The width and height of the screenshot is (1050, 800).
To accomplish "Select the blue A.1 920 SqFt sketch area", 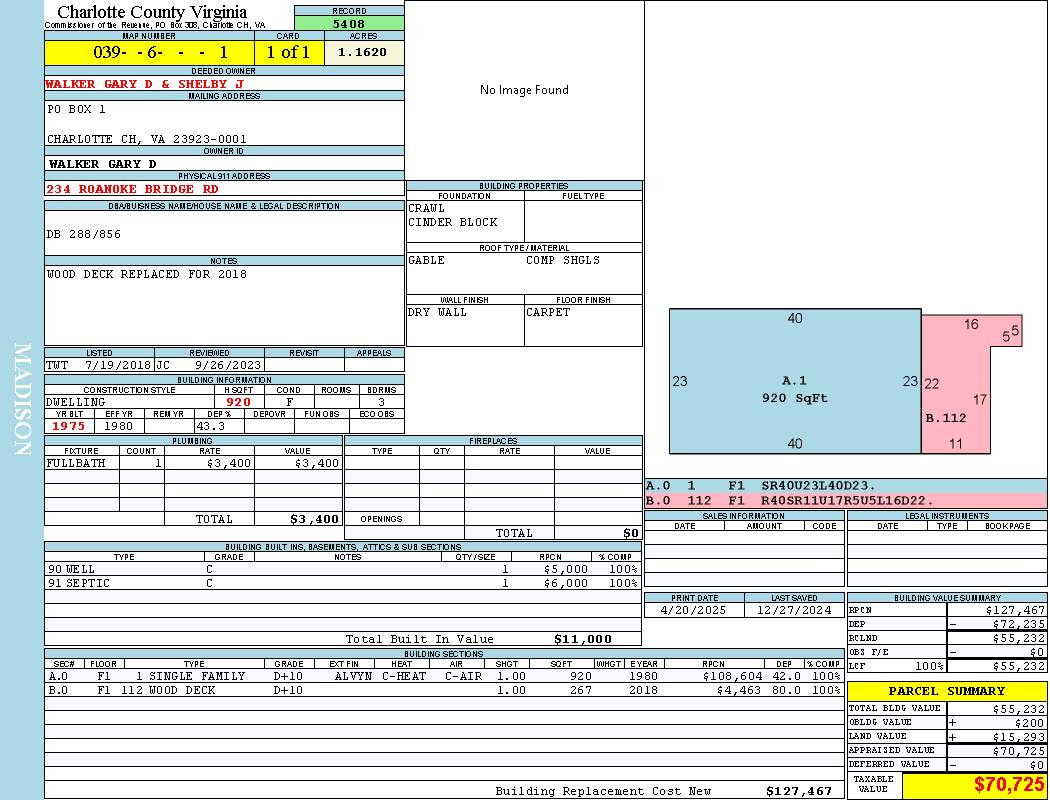I will (x=794, y=381).
